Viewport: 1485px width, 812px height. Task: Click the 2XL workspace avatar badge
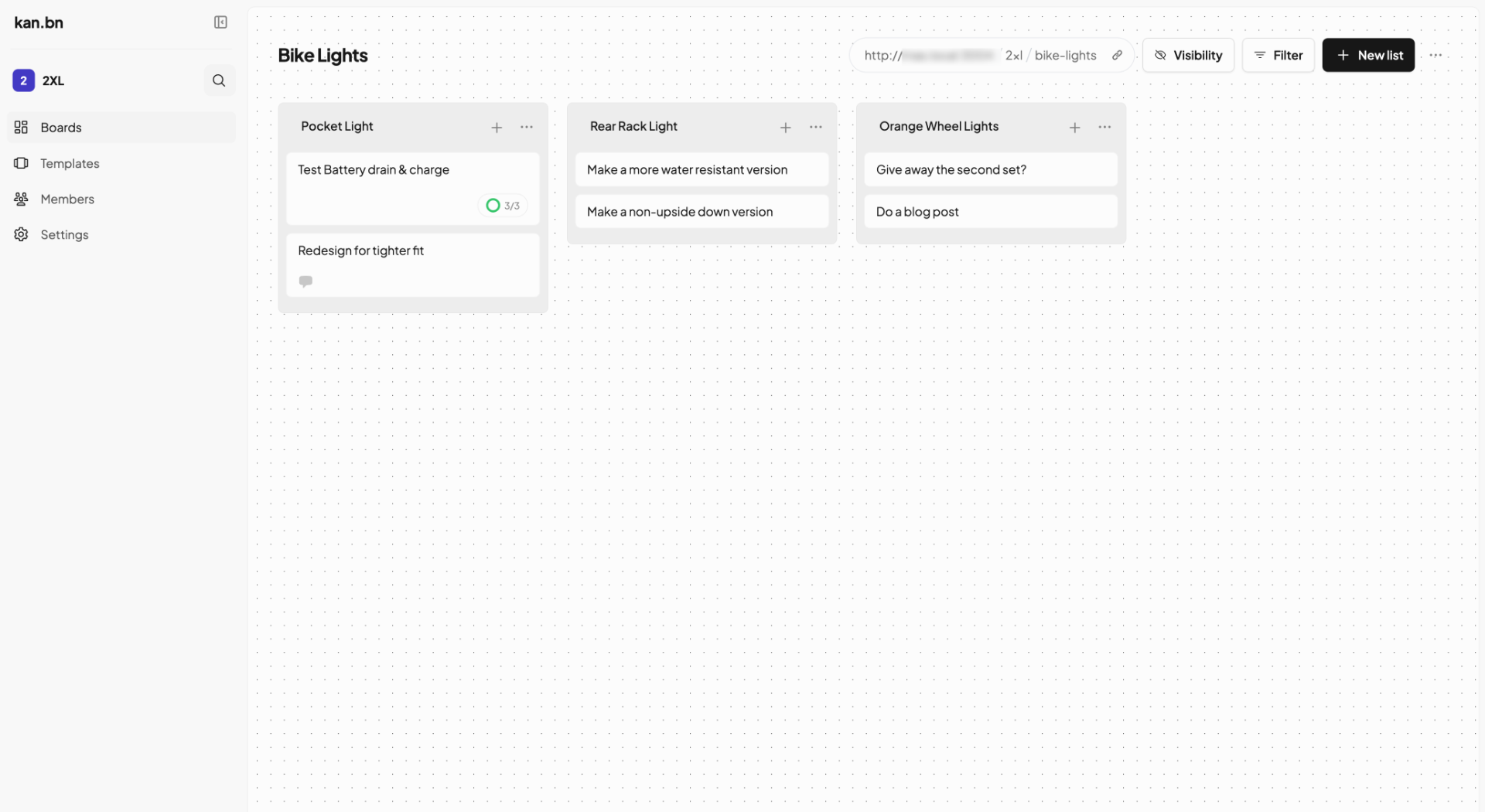pos(23,80)
